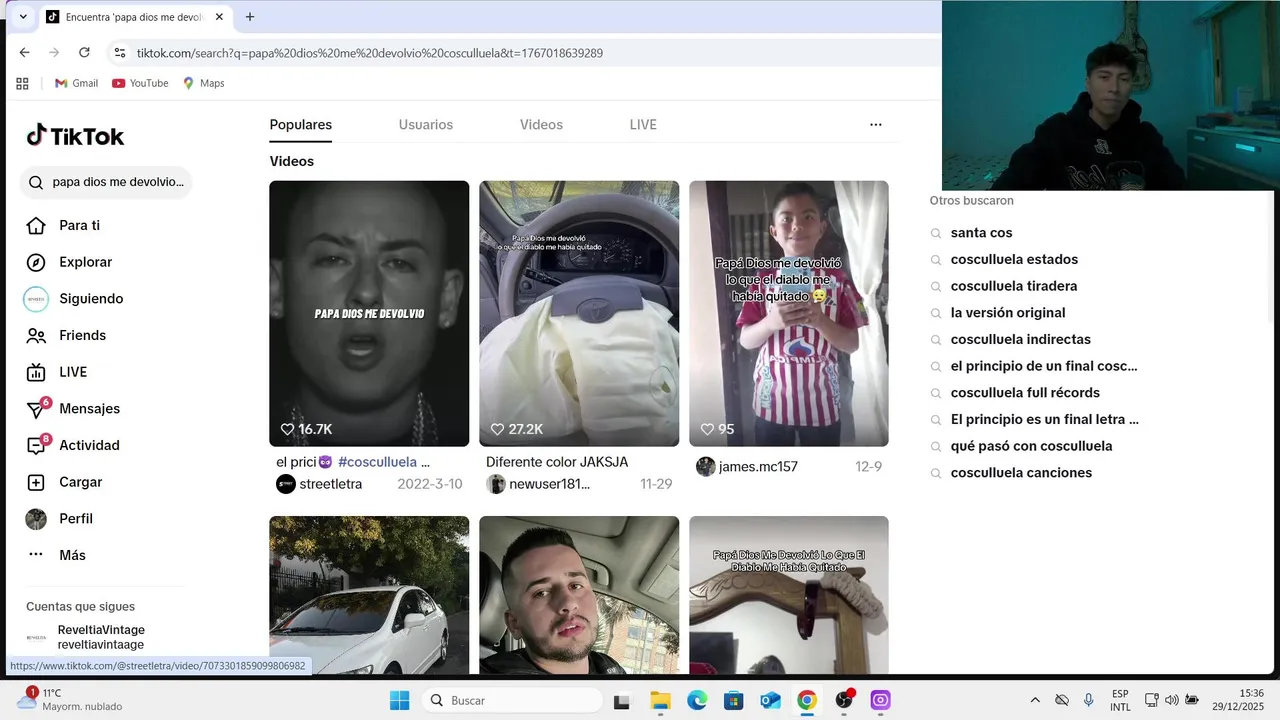Open Siguiendo in the sidebar
This screenshot has height=720, width=1280.
coord(91,299)
